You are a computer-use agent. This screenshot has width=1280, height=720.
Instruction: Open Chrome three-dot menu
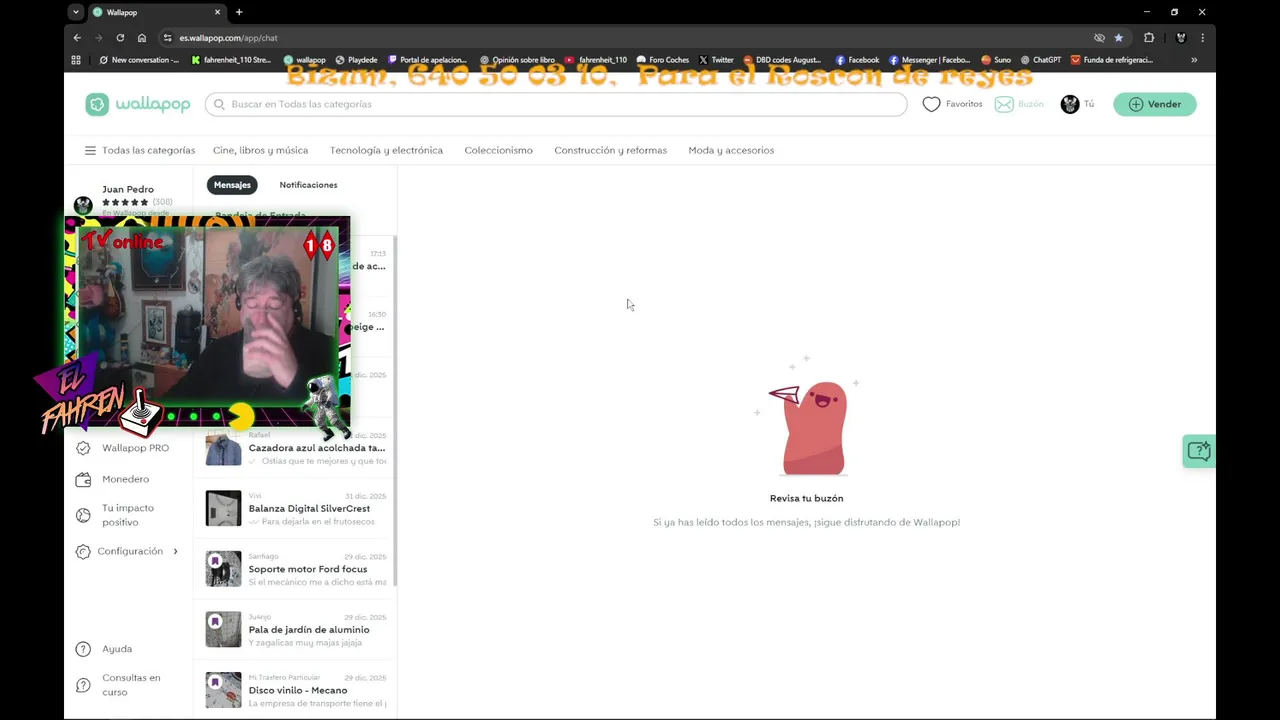(1202, 38)
